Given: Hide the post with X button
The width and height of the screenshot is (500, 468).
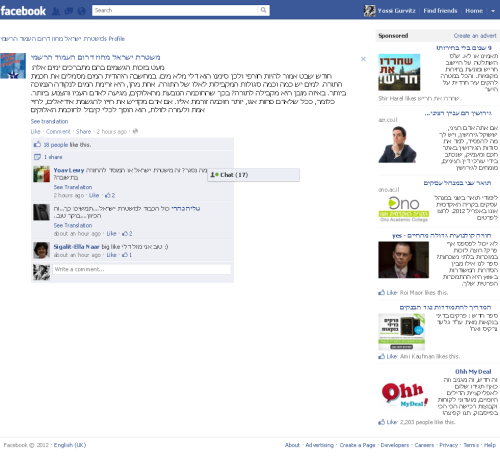Looking at the screenshot, I should 363,59.
